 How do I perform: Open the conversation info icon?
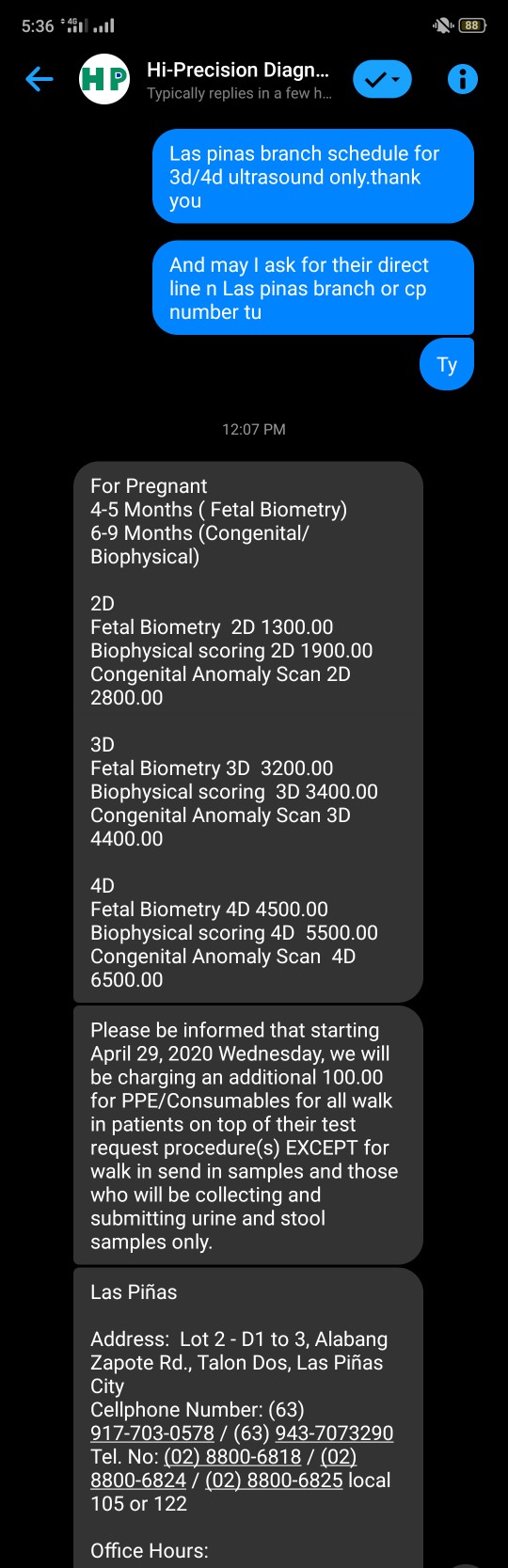tap(462, 79)
